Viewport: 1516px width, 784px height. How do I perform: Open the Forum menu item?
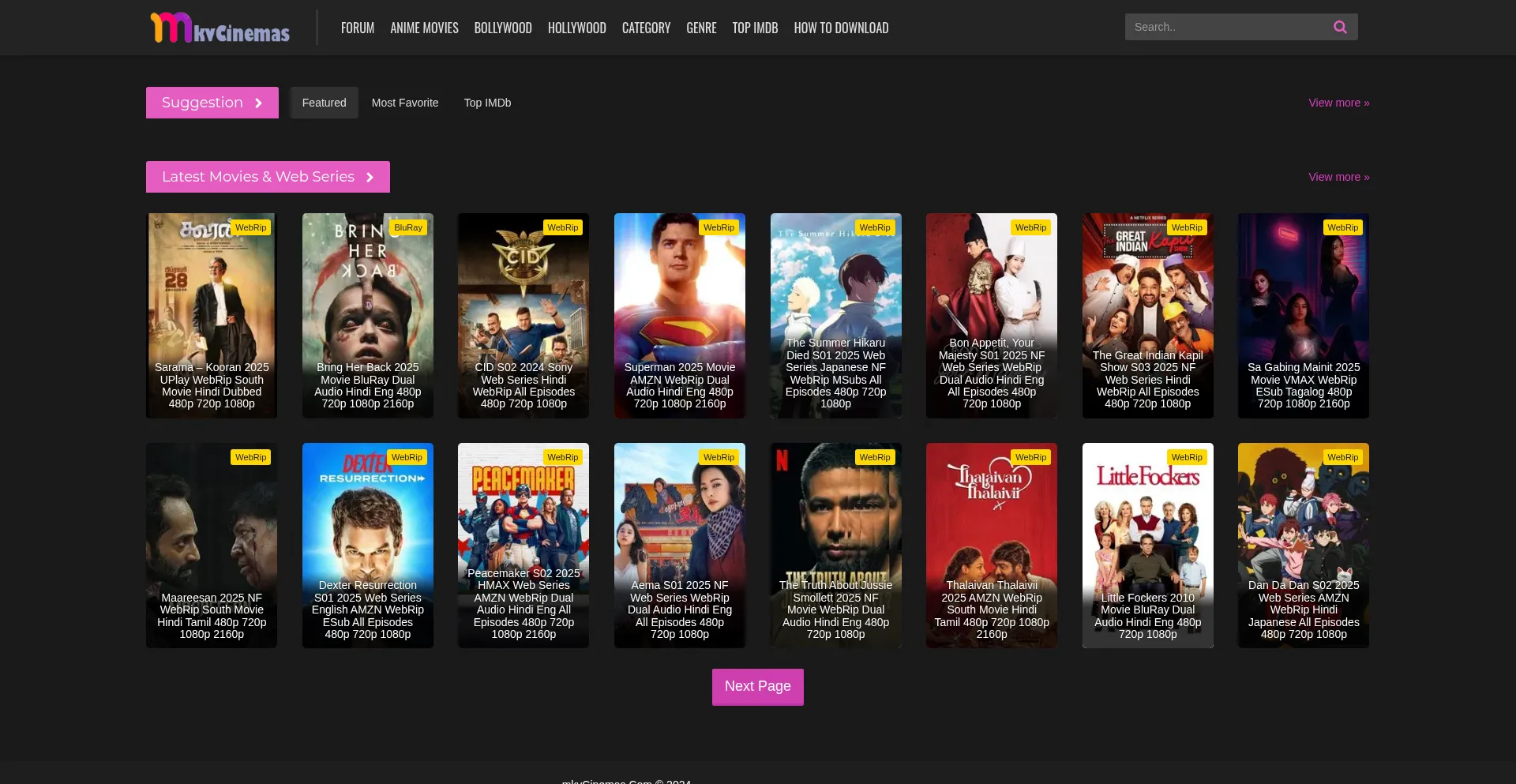tap(358, 28)
